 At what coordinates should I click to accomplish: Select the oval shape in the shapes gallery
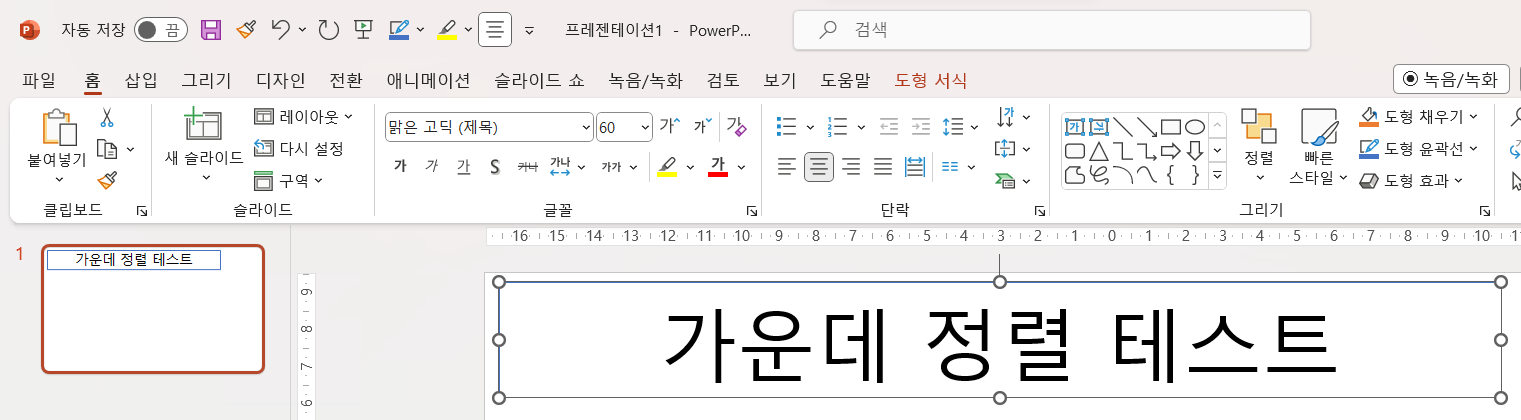(1195, 127)
